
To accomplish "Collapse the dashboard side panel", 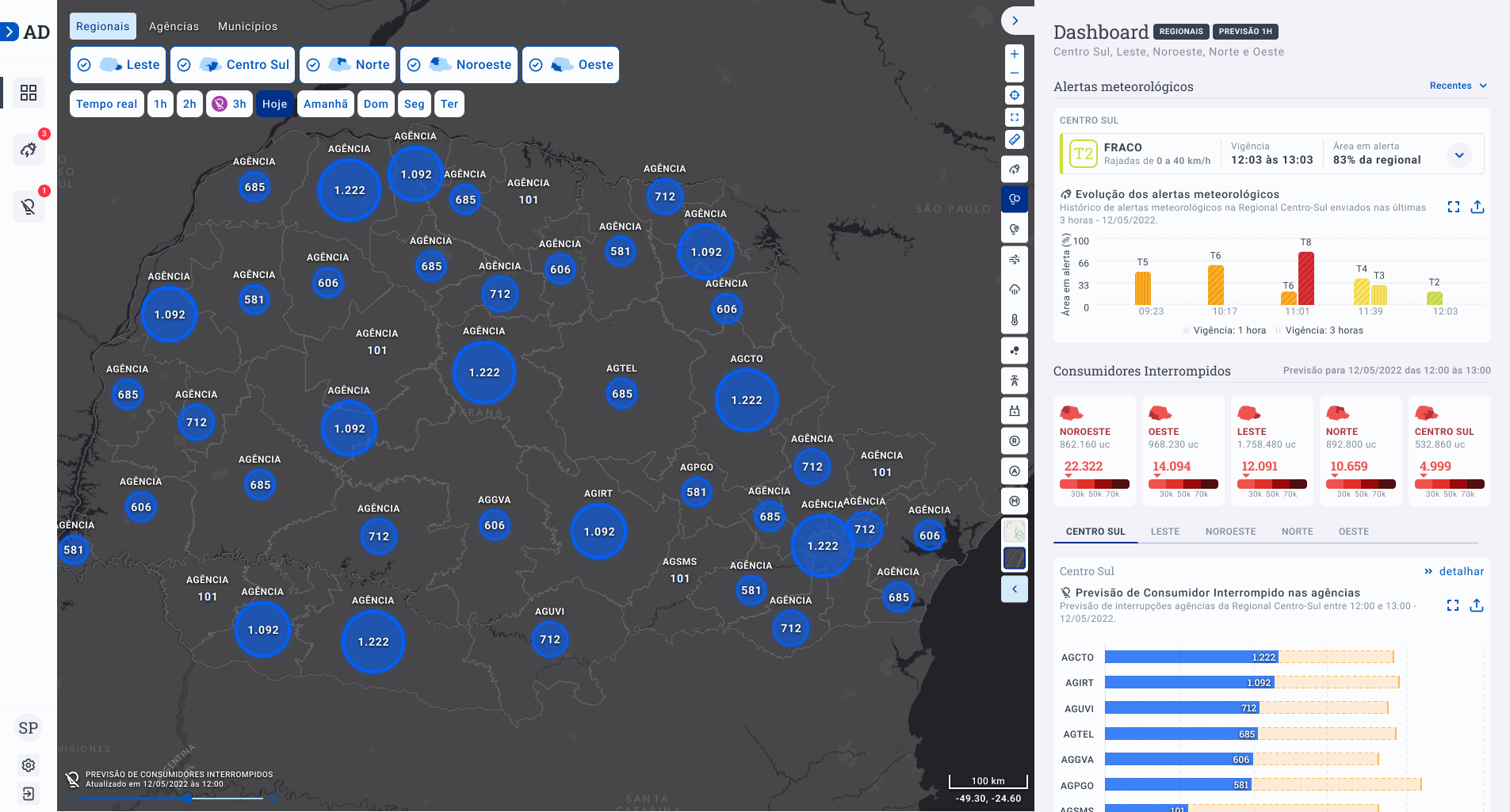I will (x=1015, y=21).
